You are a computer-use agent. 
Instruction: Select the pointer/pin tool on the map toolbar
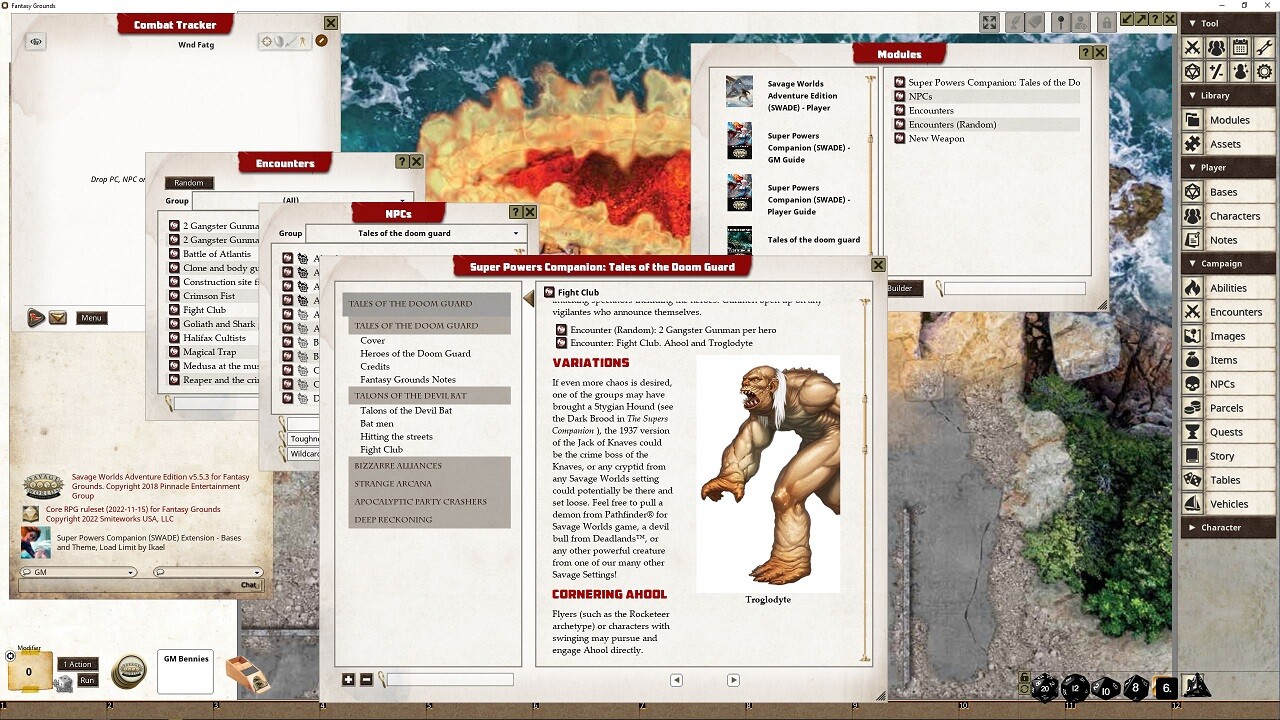tap(1062, 20)
